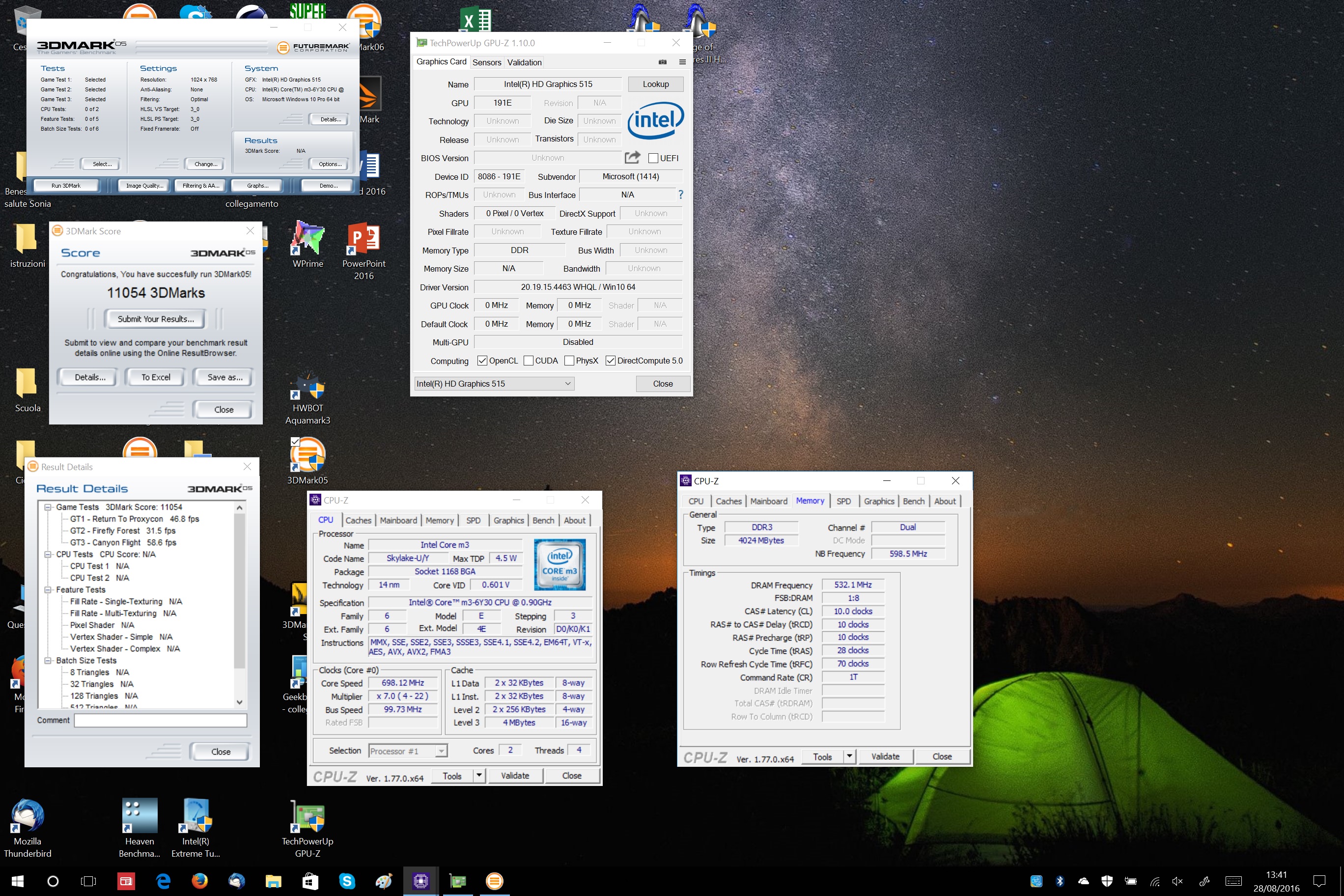Toggle the CUDA checkbox

(x=529, y=361)
